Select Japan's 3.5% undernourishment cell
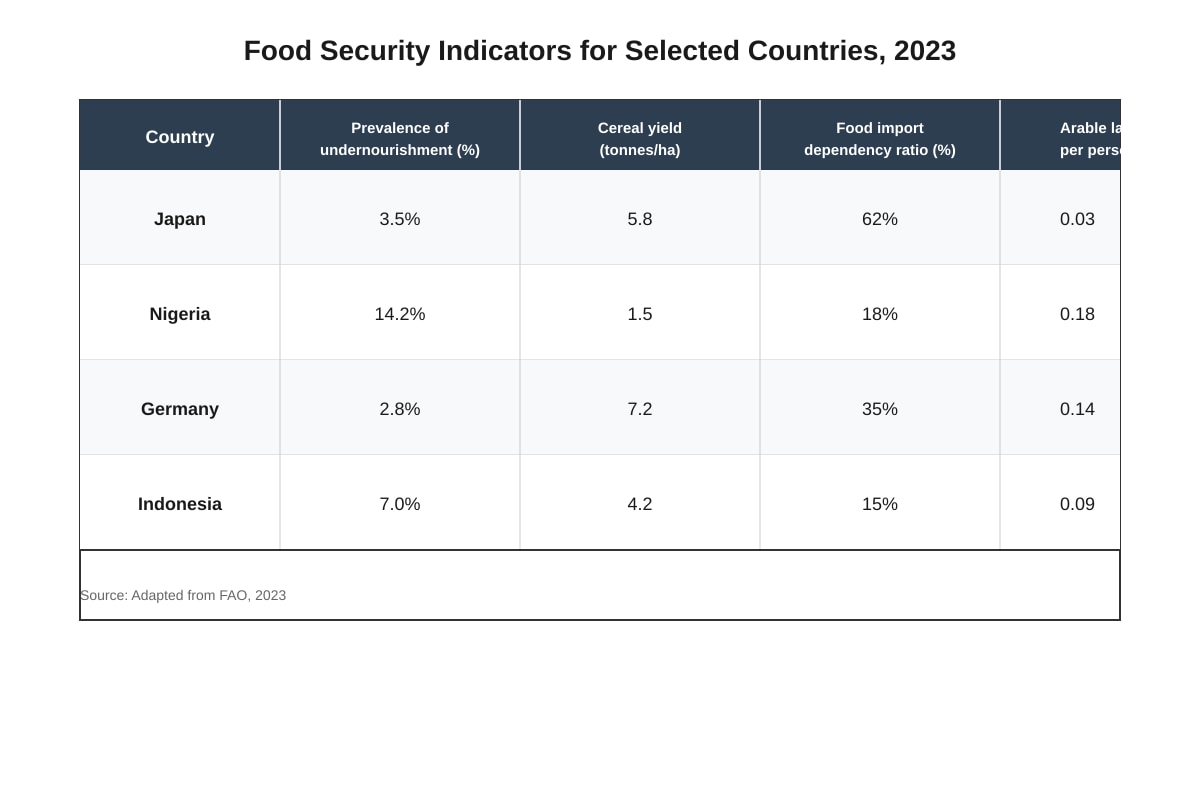The image size is (1200, 800). click(400, 218)
